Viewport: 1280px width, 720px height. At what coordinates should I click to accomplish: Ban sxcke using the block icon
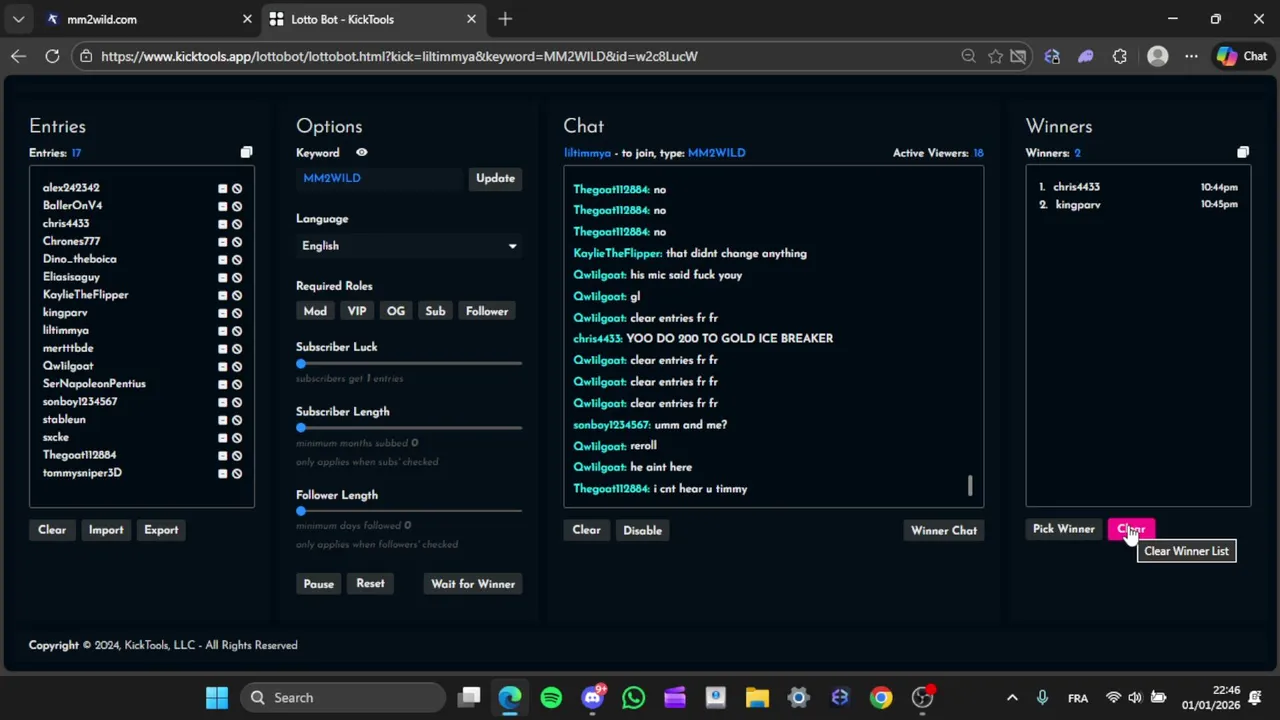click(237, 438)
